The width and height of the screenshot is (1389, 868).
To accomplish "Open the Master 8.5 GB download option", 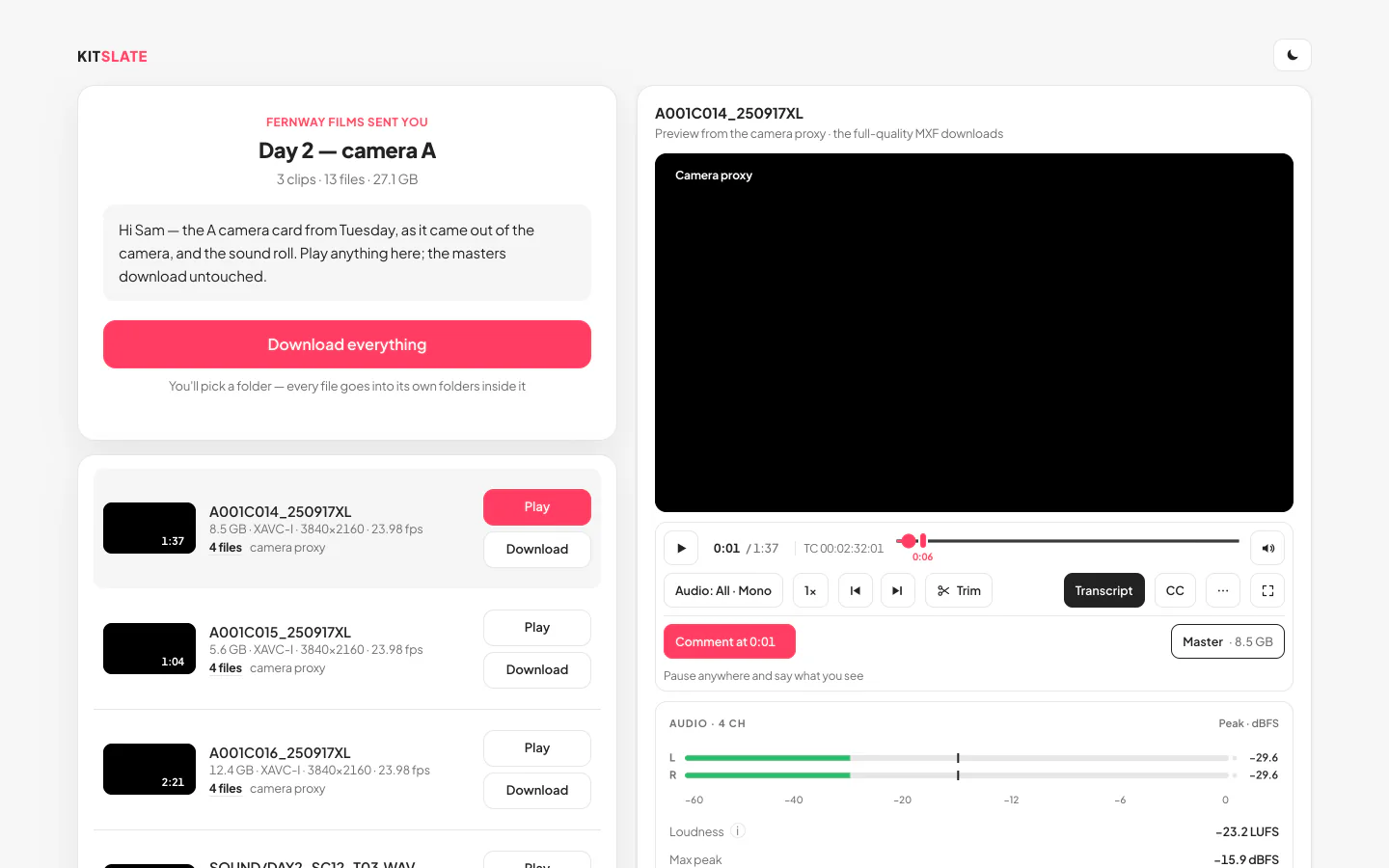I will (1228, 641).
